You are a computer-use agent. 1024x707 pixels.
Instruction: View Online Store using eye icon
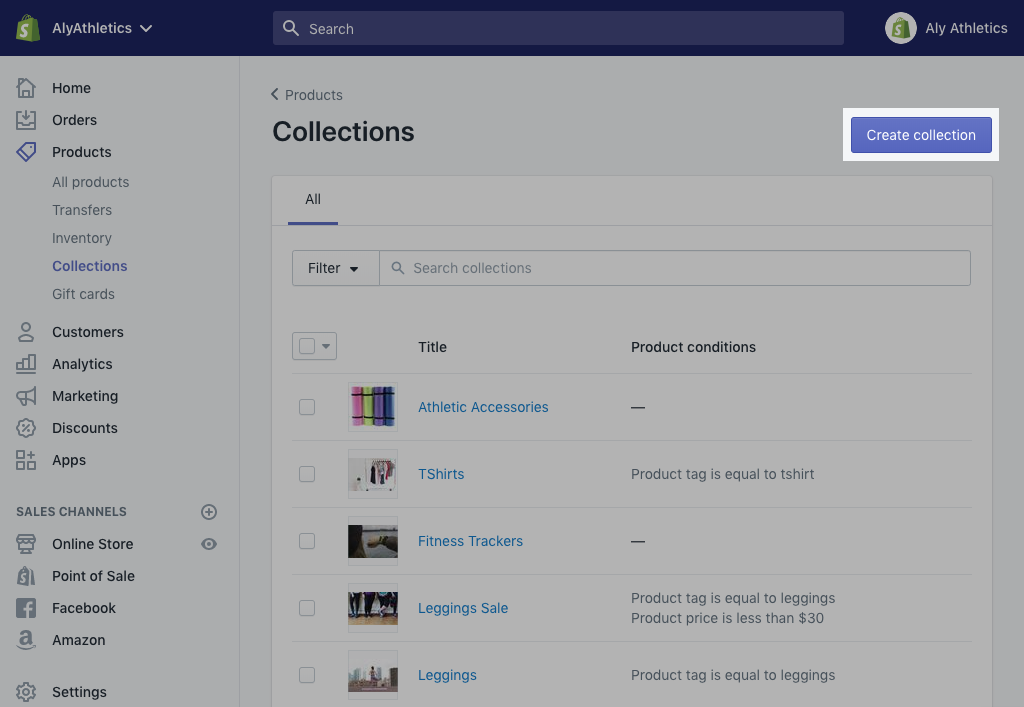(209, 544)
